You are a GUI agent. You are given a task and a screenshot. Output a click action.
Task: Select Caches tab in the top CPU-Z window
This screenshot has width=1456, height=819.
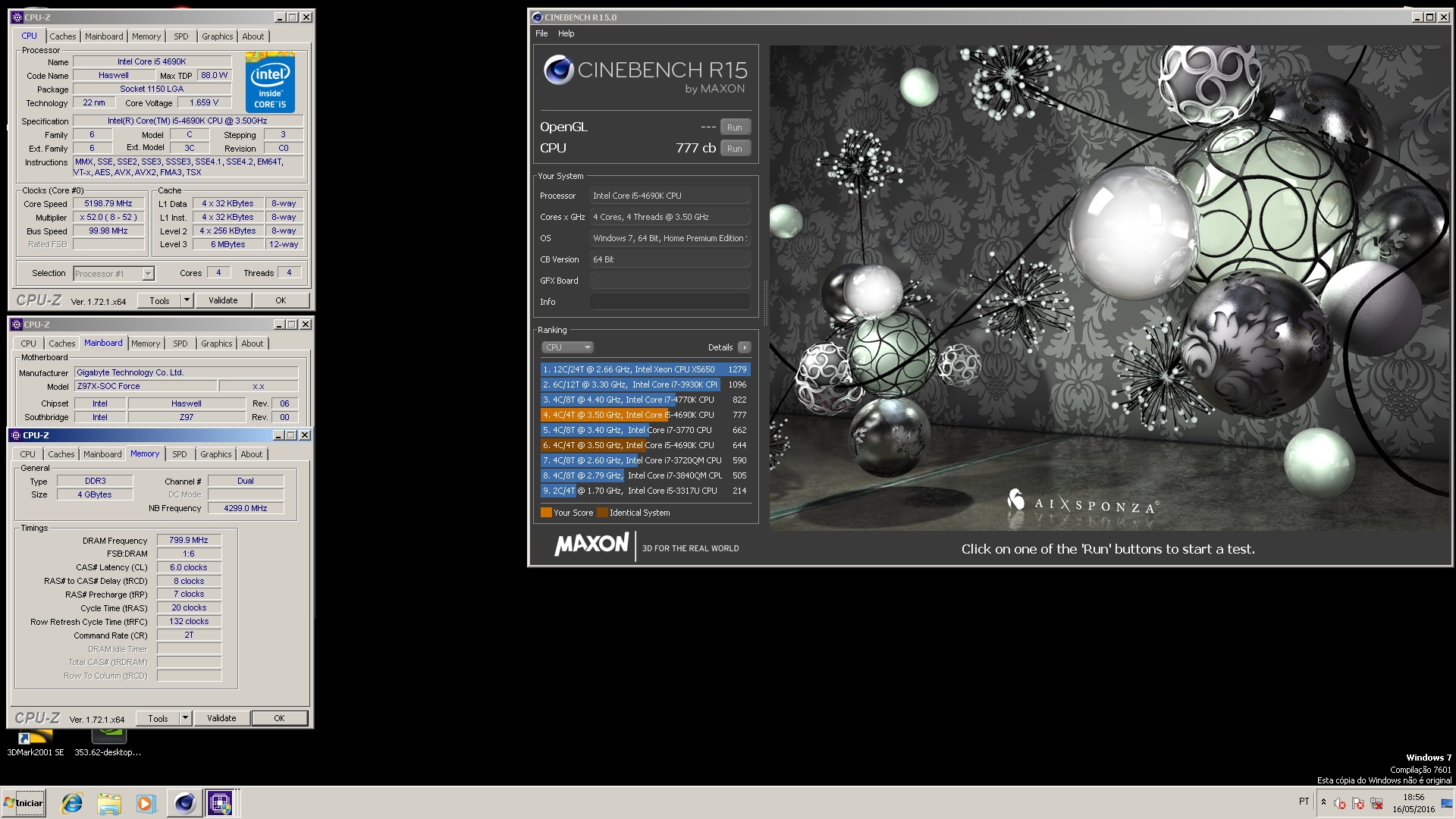pyautogui.click(x=63, y=36)
